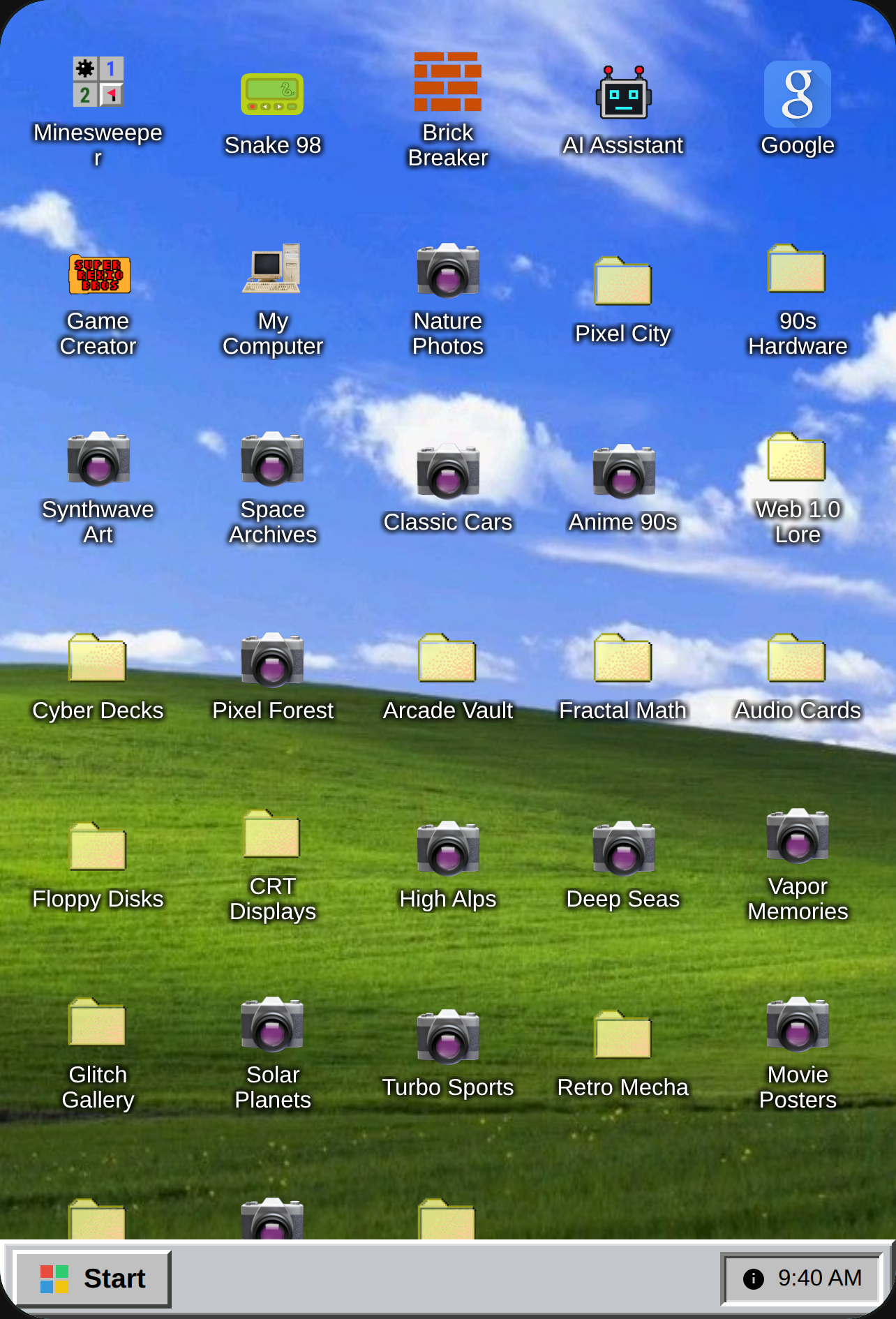Screen dimensions: 896x1319
Task: Open the Google shortcut icon
Action: [798, 94]
